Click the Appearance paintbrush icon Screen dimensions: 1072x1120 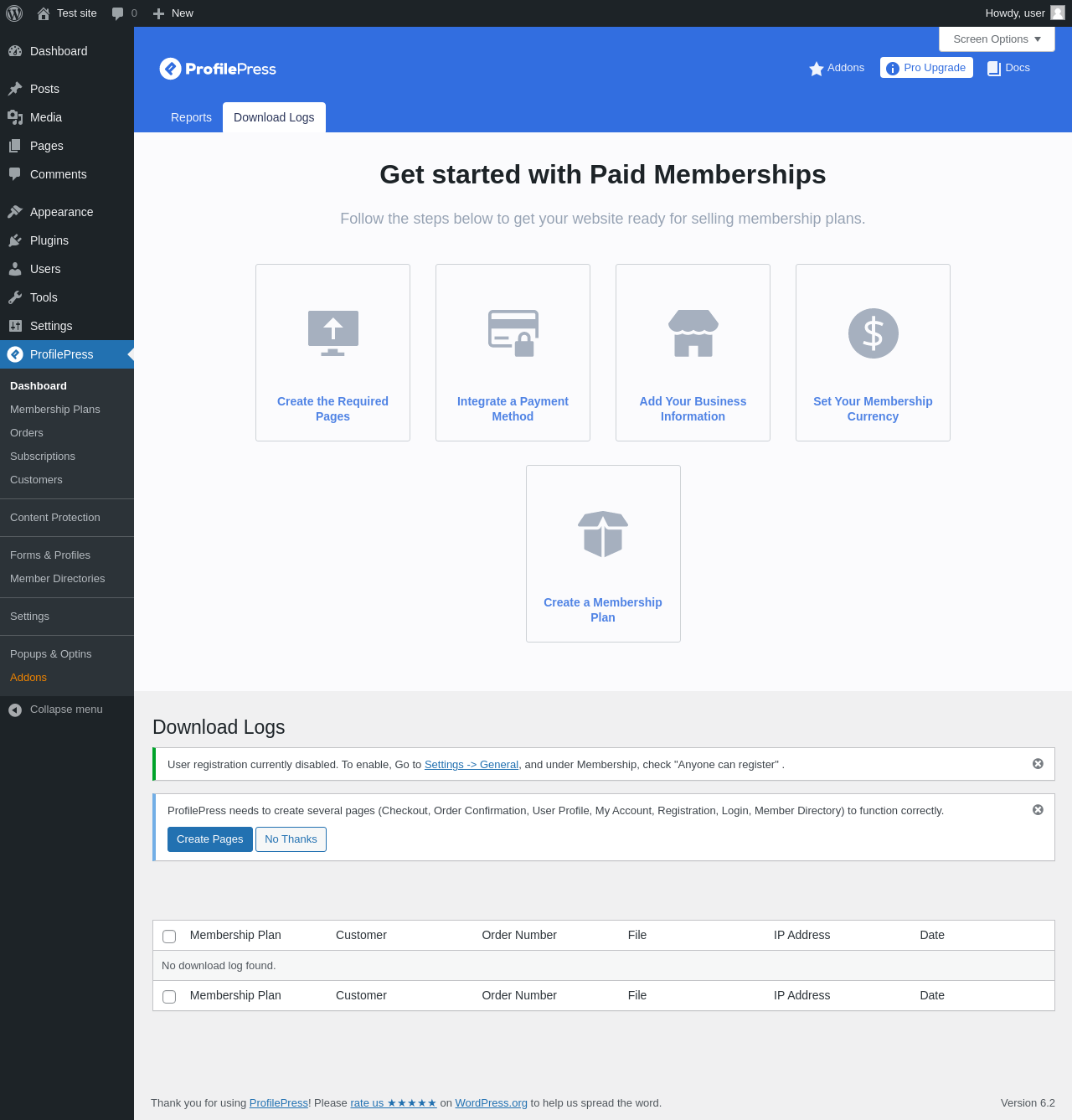point(15,212)
